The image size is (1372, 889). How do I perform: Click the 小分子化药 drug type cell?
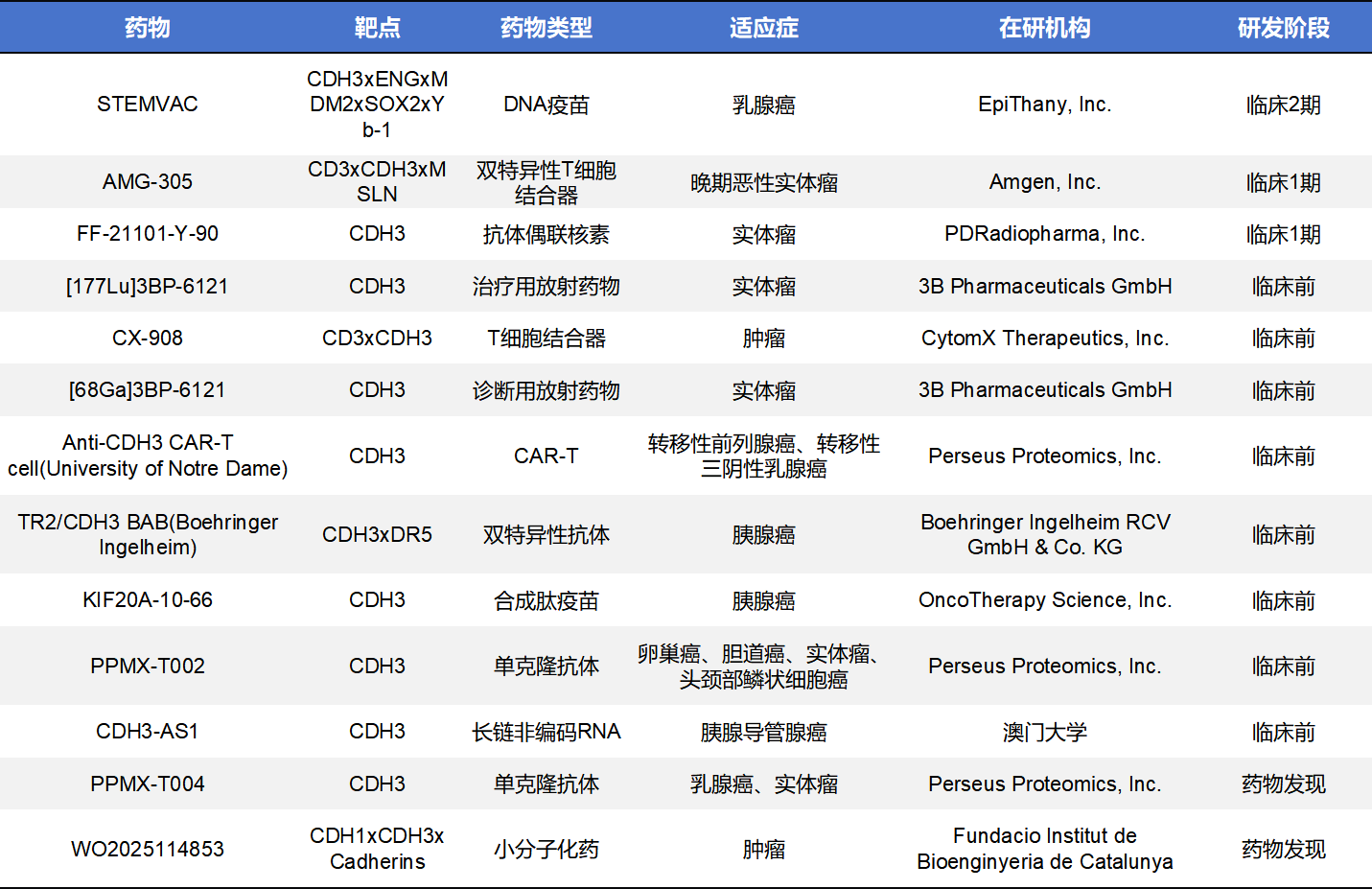click(x=546, y=850)
